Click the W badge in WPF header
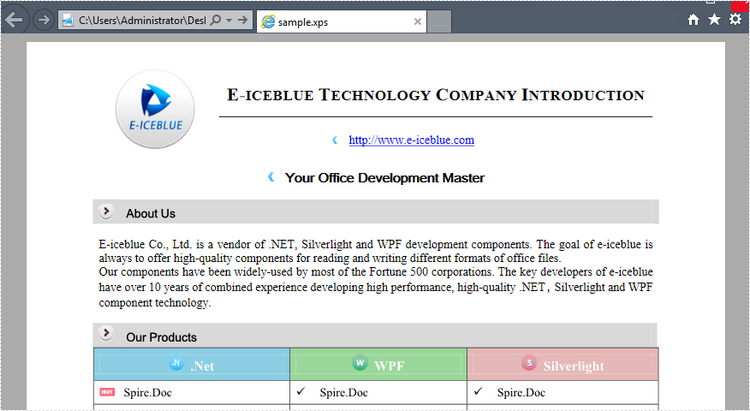This screenshot has height=411, width=750. coord(360,363)
